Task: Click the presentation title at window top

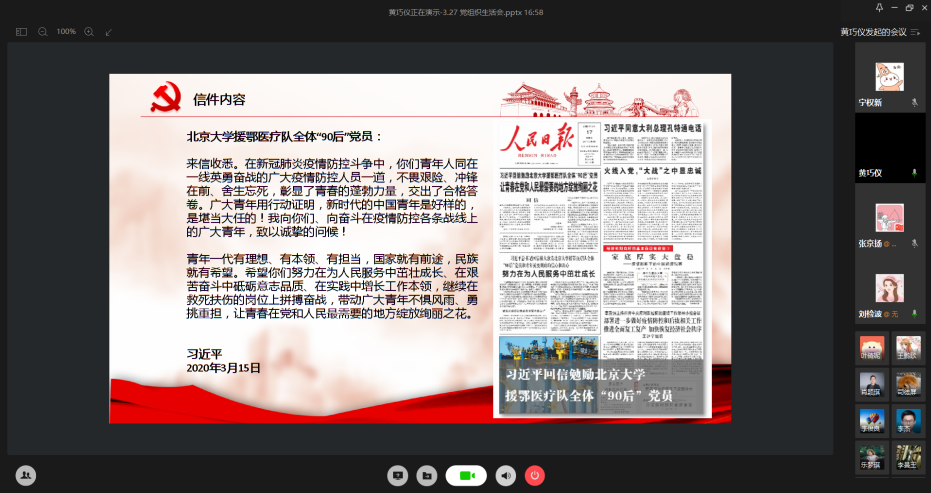Action: pyautogui.click(x=466, y=12)
